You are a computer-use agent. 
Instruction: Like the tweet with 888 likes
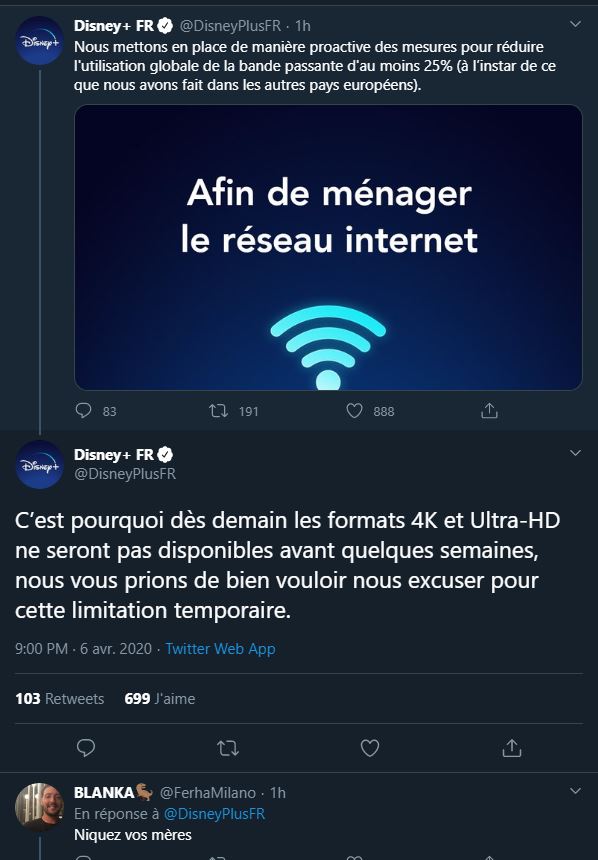tap(354, 411)
